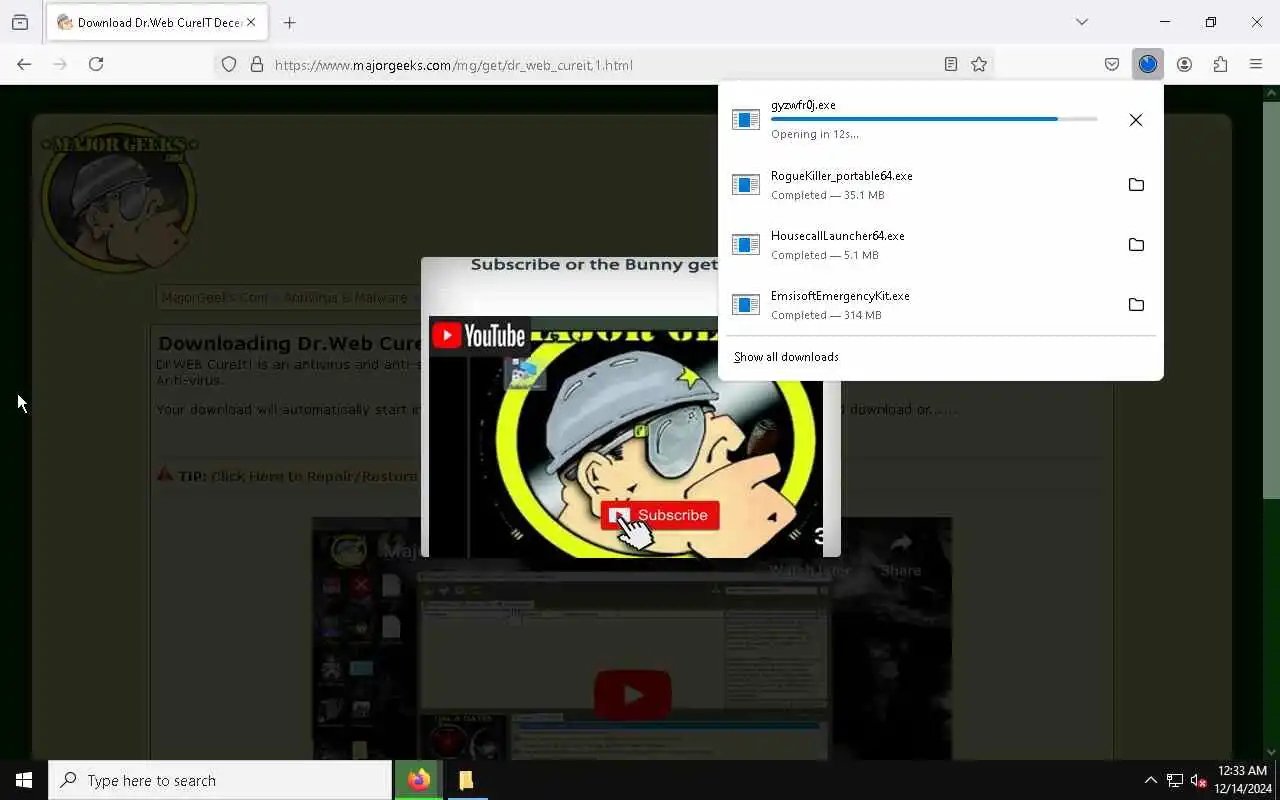Click the tracking protection shield icon
The height and width of the screenshot is (800, 1280).
tap(229, 65)
